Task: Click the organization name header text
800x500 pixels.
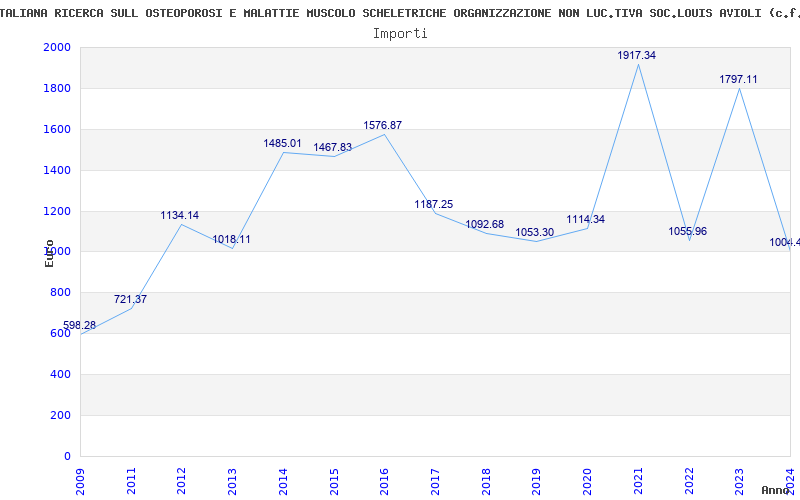Action: click(400, 13)
